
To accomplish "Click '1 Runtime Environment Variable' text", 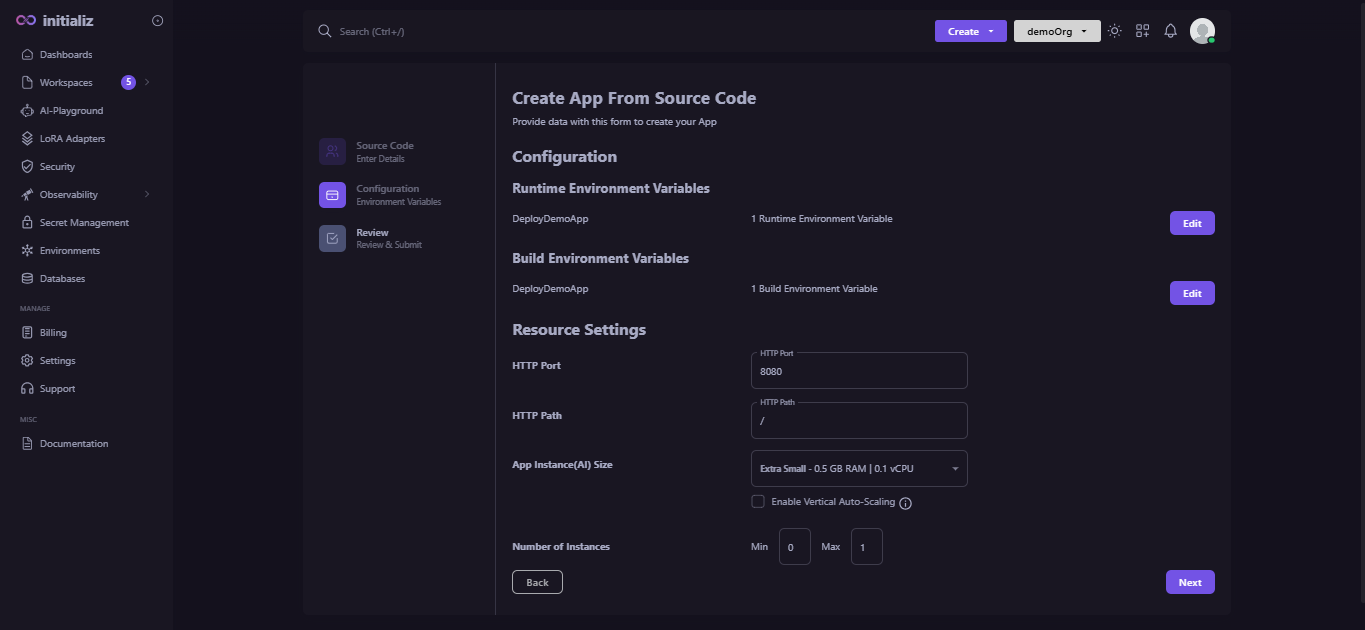I will 821,219.
